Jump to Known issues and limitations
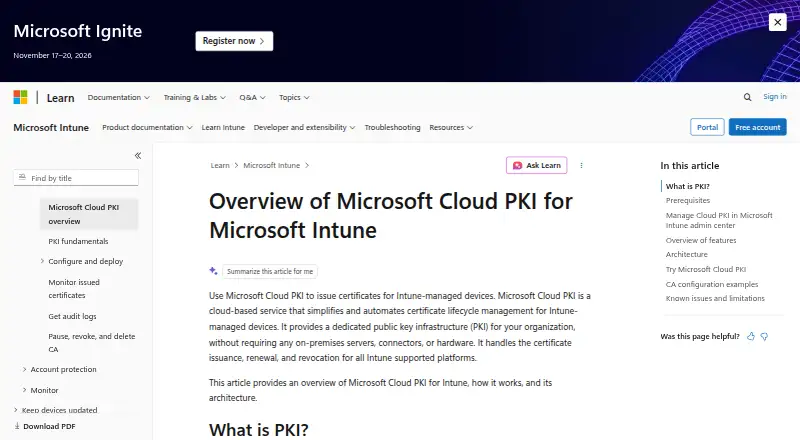800x440 pixels. 715,299
